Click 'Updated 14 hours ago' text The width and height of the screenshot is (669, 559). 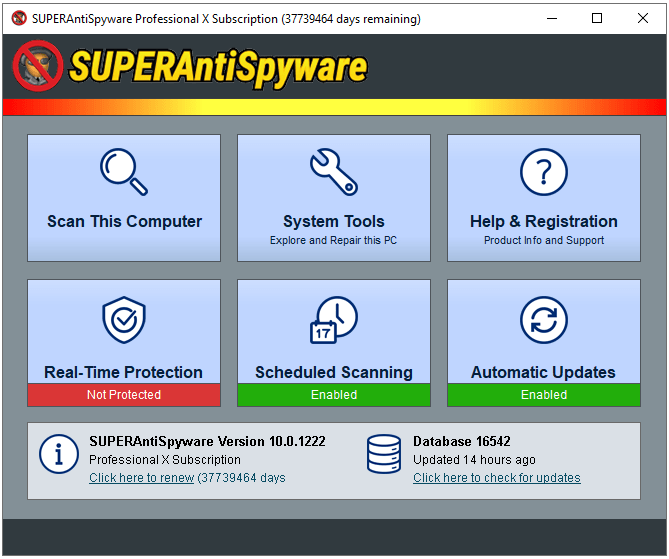(474, 460)
